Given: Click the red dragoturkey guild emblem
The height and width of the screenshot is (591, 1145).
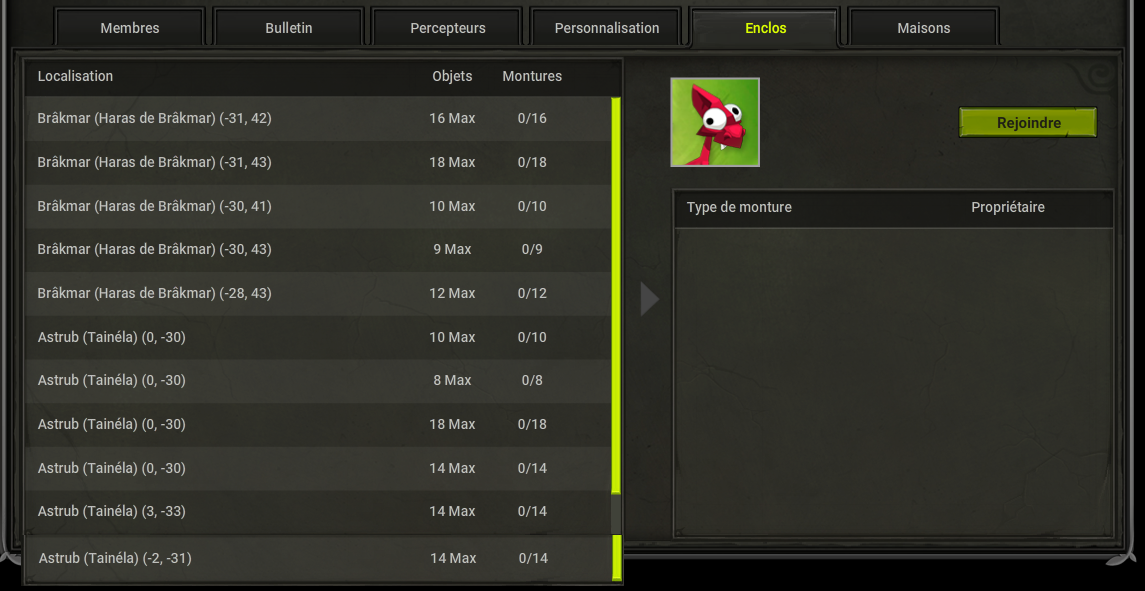Looking at the screenshot, I should pyautogui.click(x=715, y=122).
